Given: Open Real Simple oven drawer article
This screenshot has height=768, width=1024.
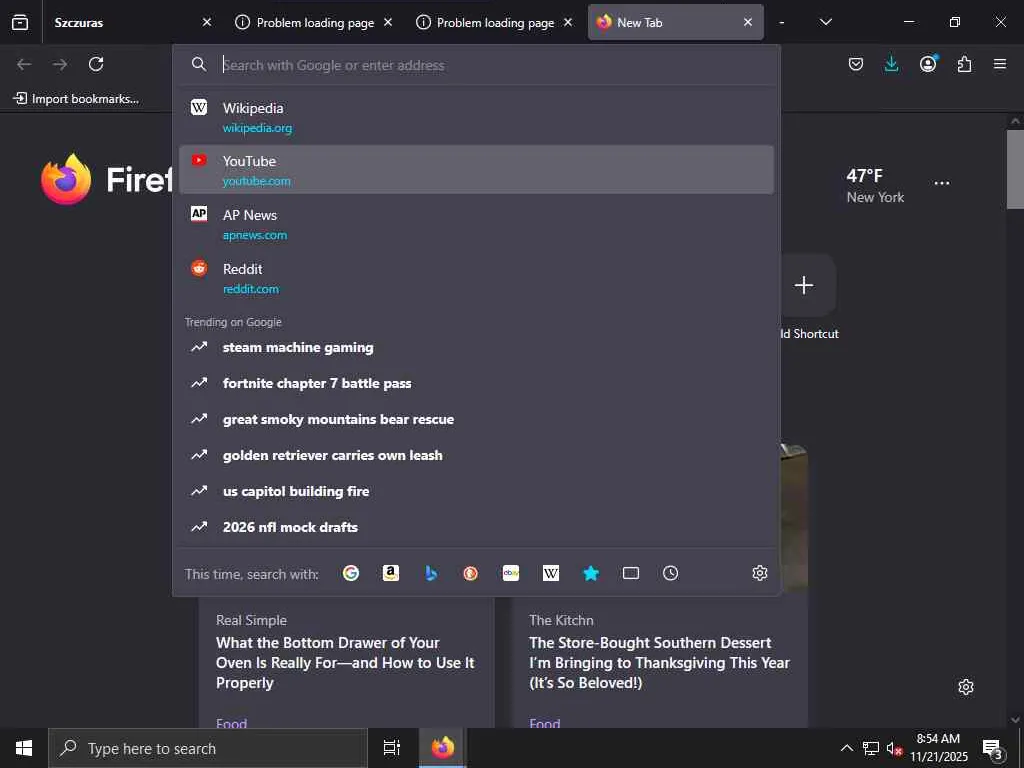Looking at the screenshot, I should click(x=345, y=663).
